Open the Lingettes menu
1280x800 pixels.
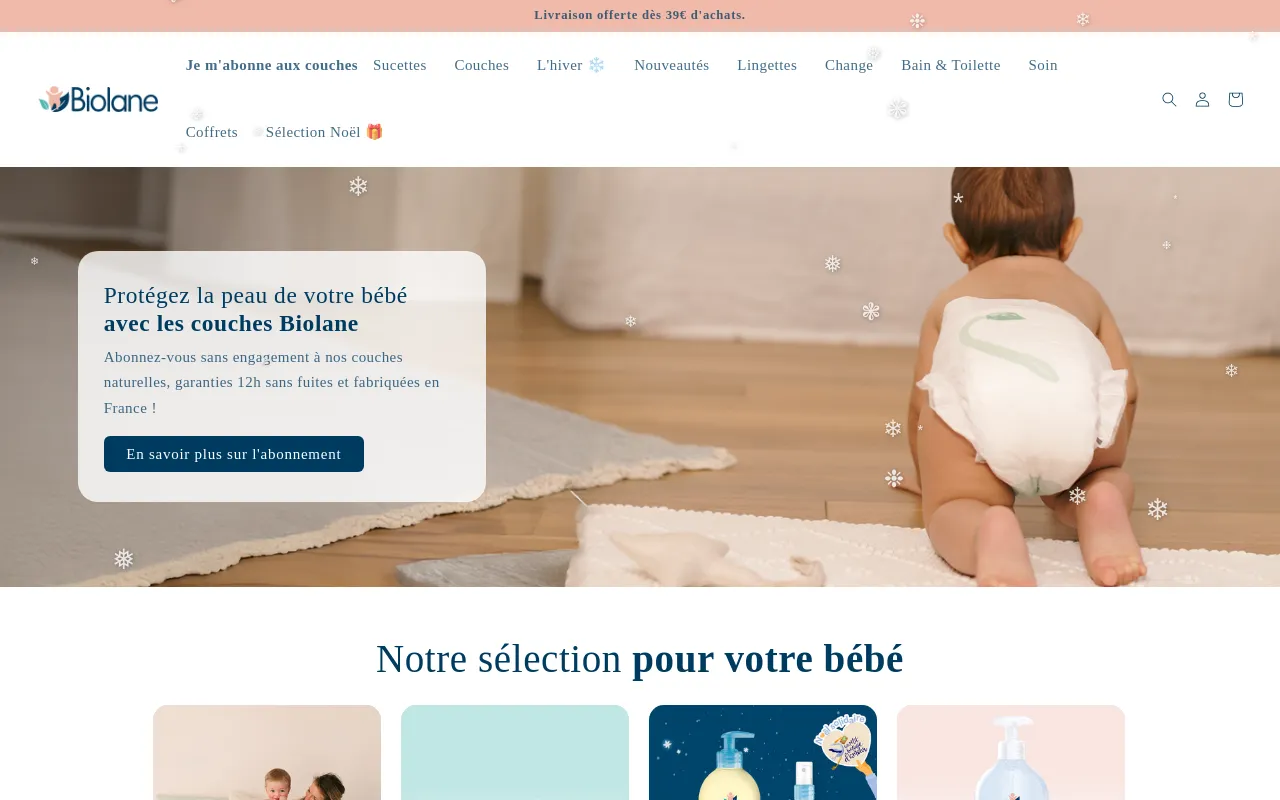(x=767, y=65)
